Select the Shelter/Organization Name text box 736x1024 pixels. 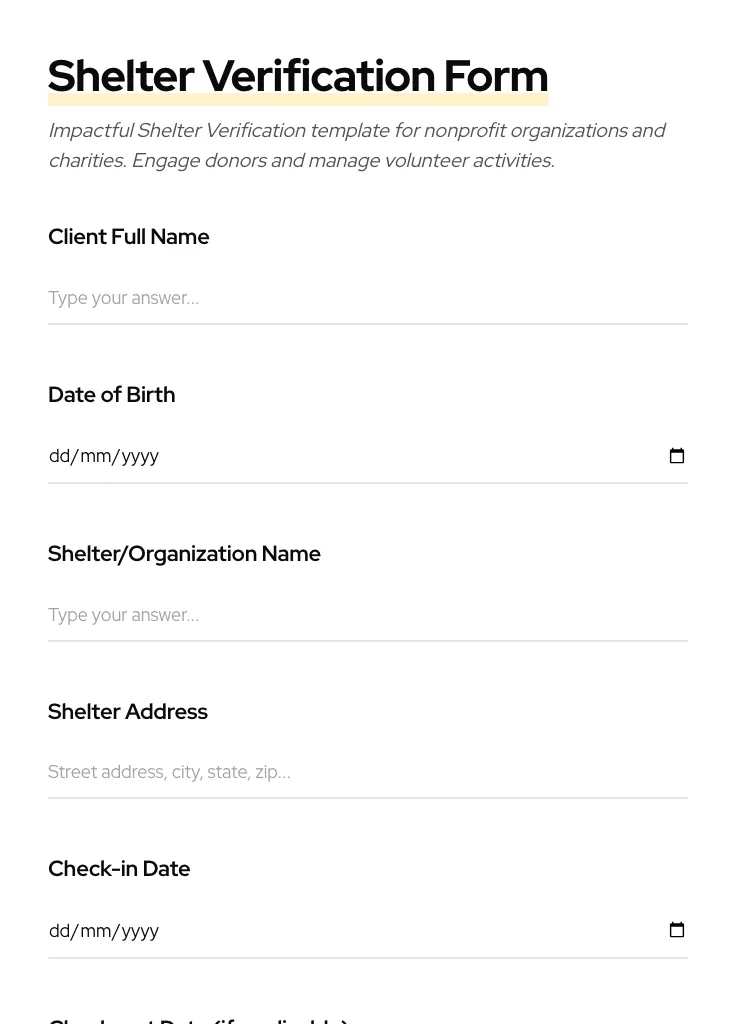coord(300,614)
